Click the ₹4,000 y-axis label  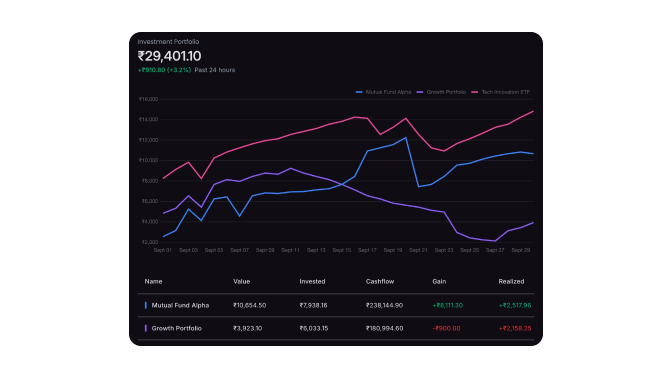click(150, 222)
